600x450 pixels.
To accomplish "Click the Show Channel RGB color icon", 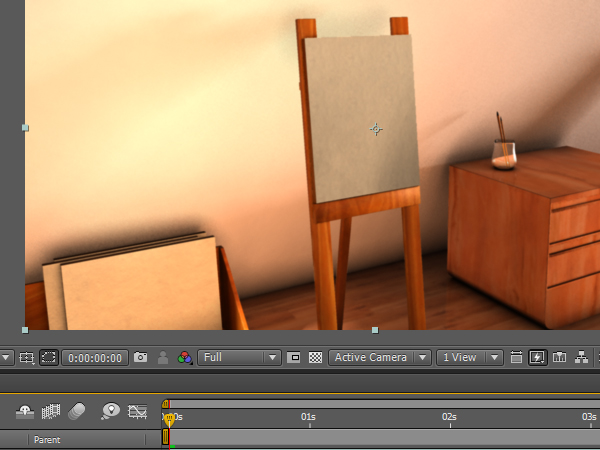I will tap(184, 357).
